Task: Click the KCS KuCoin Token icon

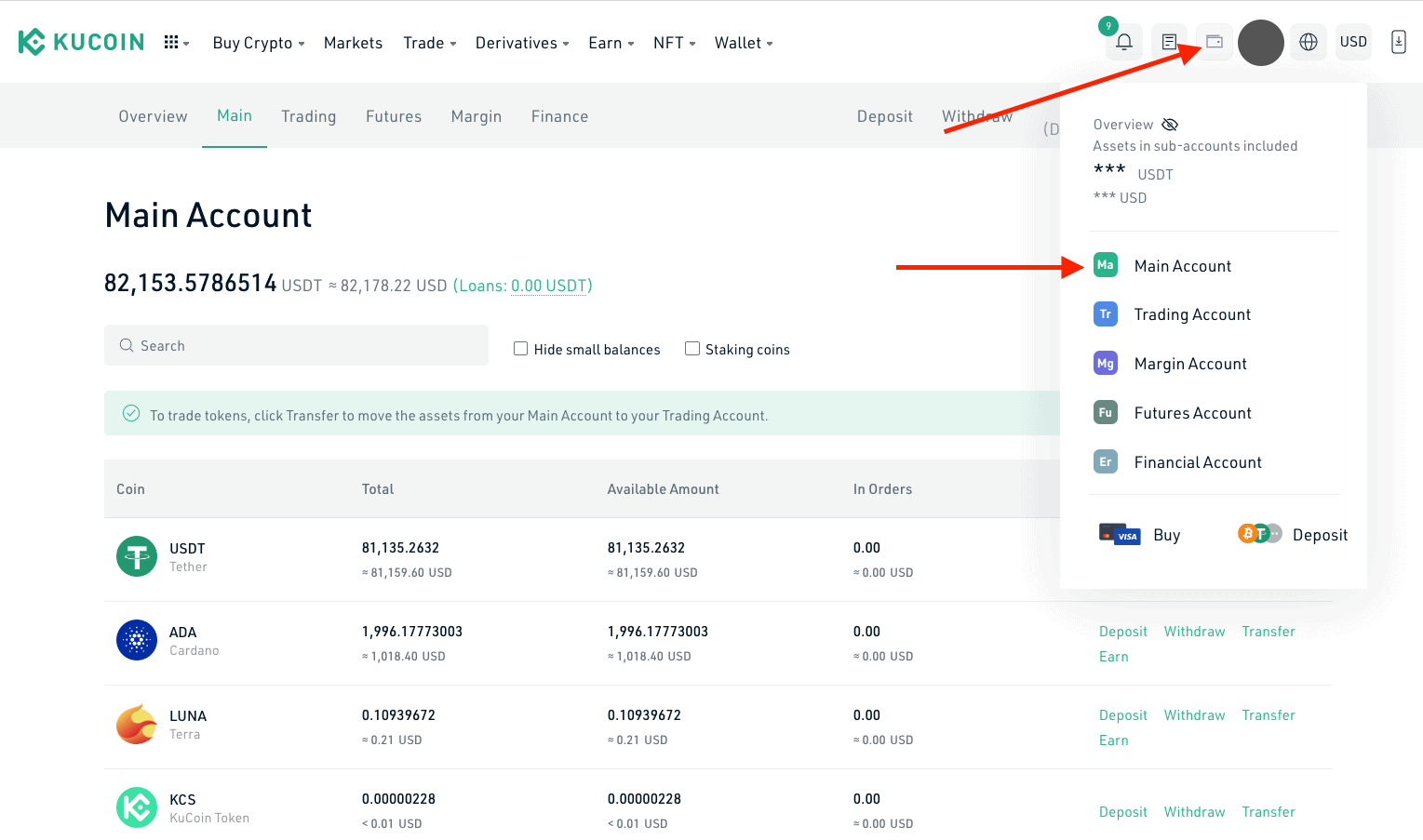Action: (137, 807)
